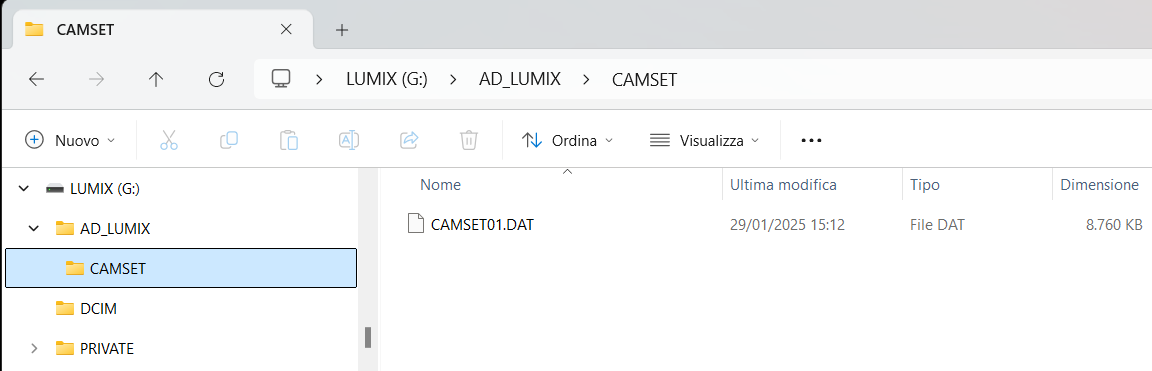Add a new tab with plus button
The height and width of the screenshot is (371, 1152).
coord(342,30)
